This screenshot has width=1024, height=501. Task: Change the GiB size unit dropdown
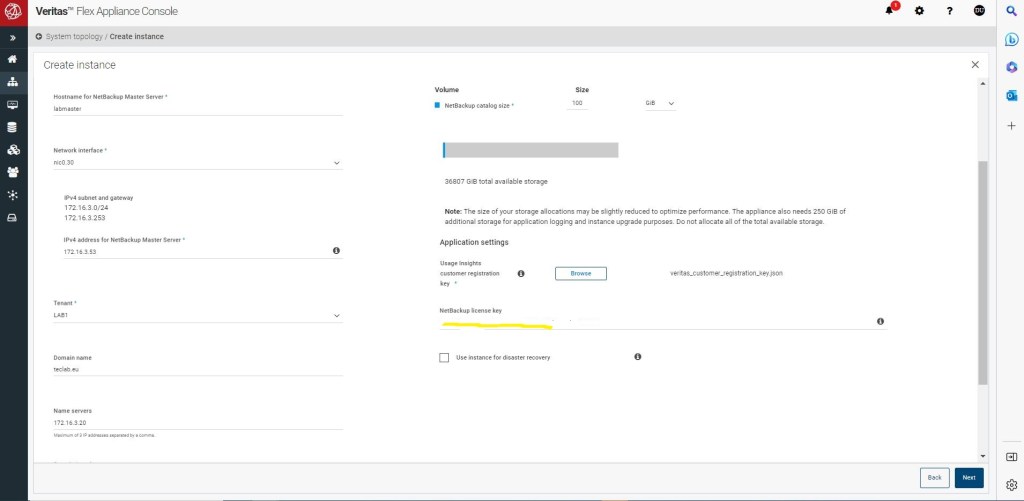click(659, 104)
